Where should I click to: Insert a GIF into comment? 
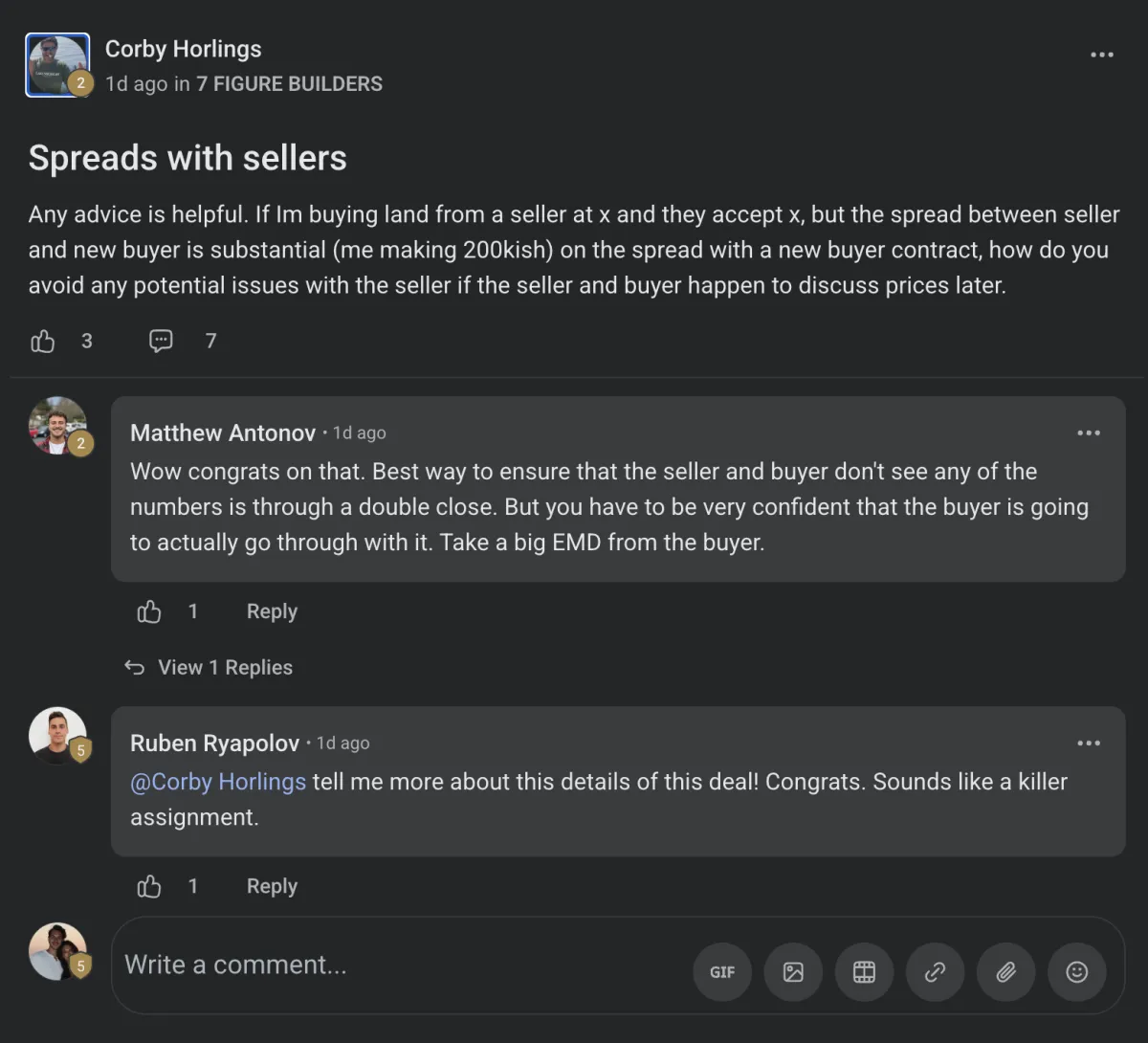coord(722,972)
